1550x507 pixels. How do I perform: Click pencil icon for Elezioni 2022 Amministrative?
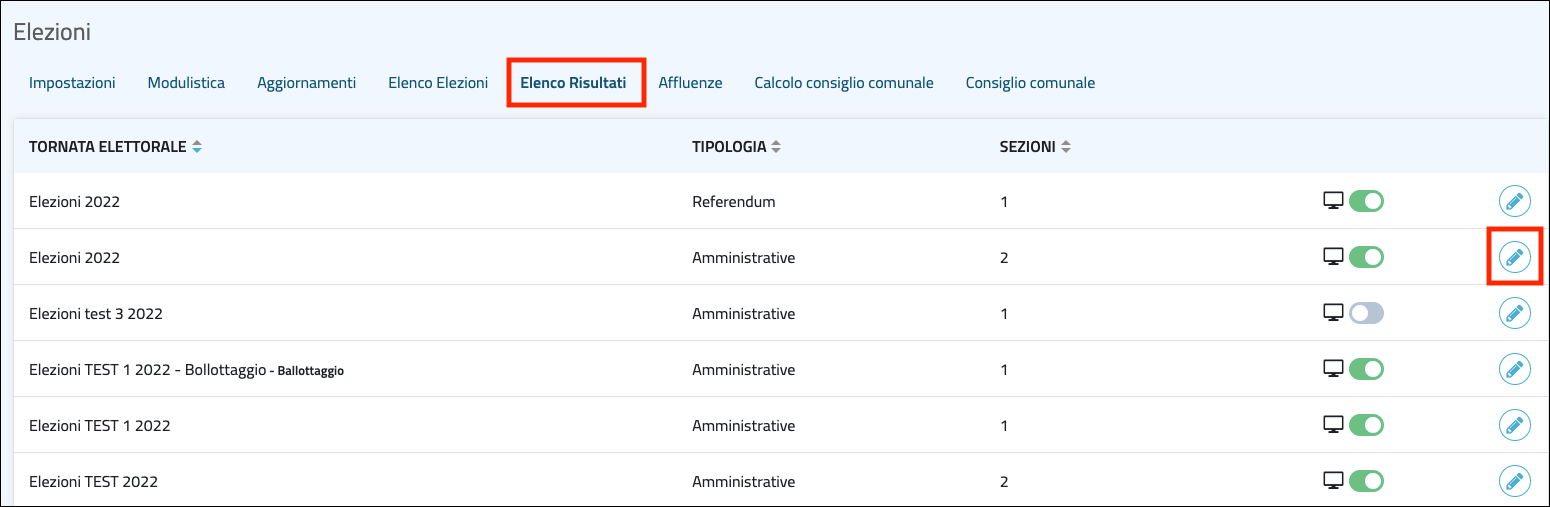(1514, 257)
